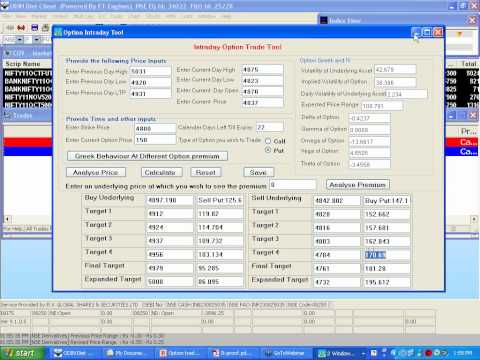Select the Put option type radio button
This screenshot has height=360, width=480.
pyautogui.click(x=268, y=150)
